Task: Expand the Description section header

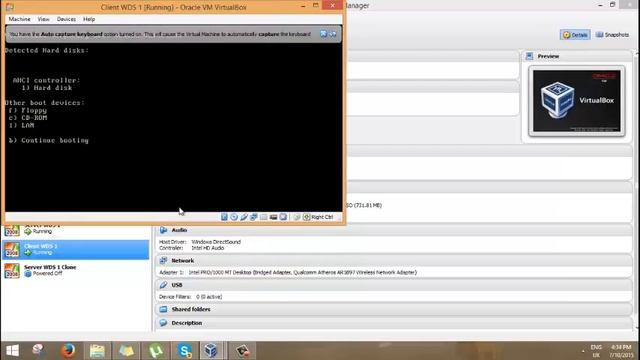Action: coord(393,323)
